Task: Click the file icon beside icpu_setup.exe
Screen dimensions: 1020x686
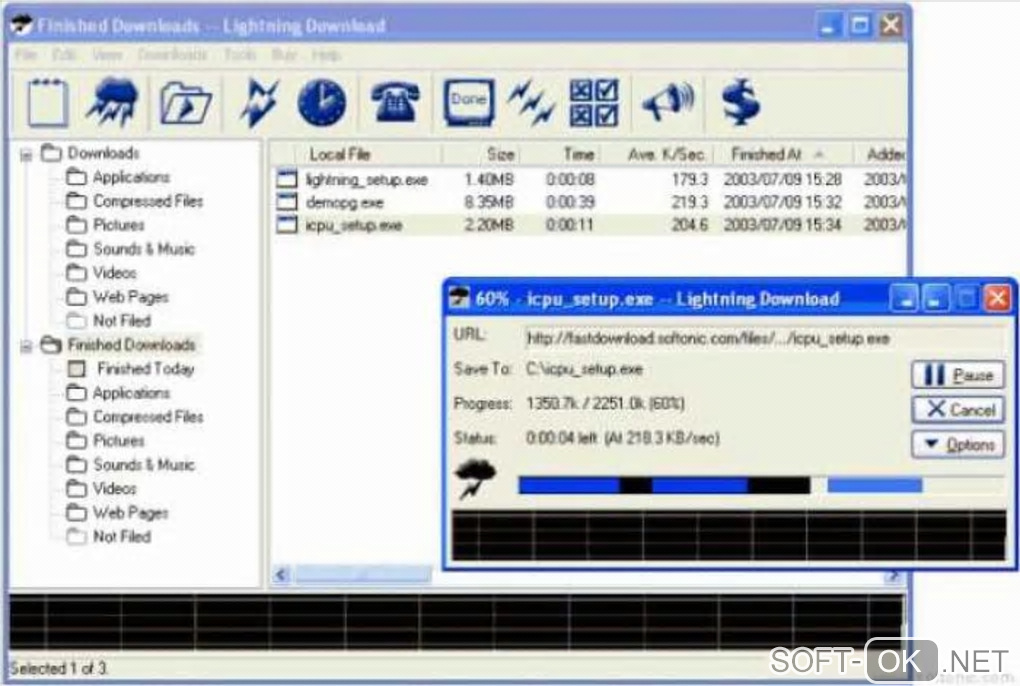Action: click(287, 224)
